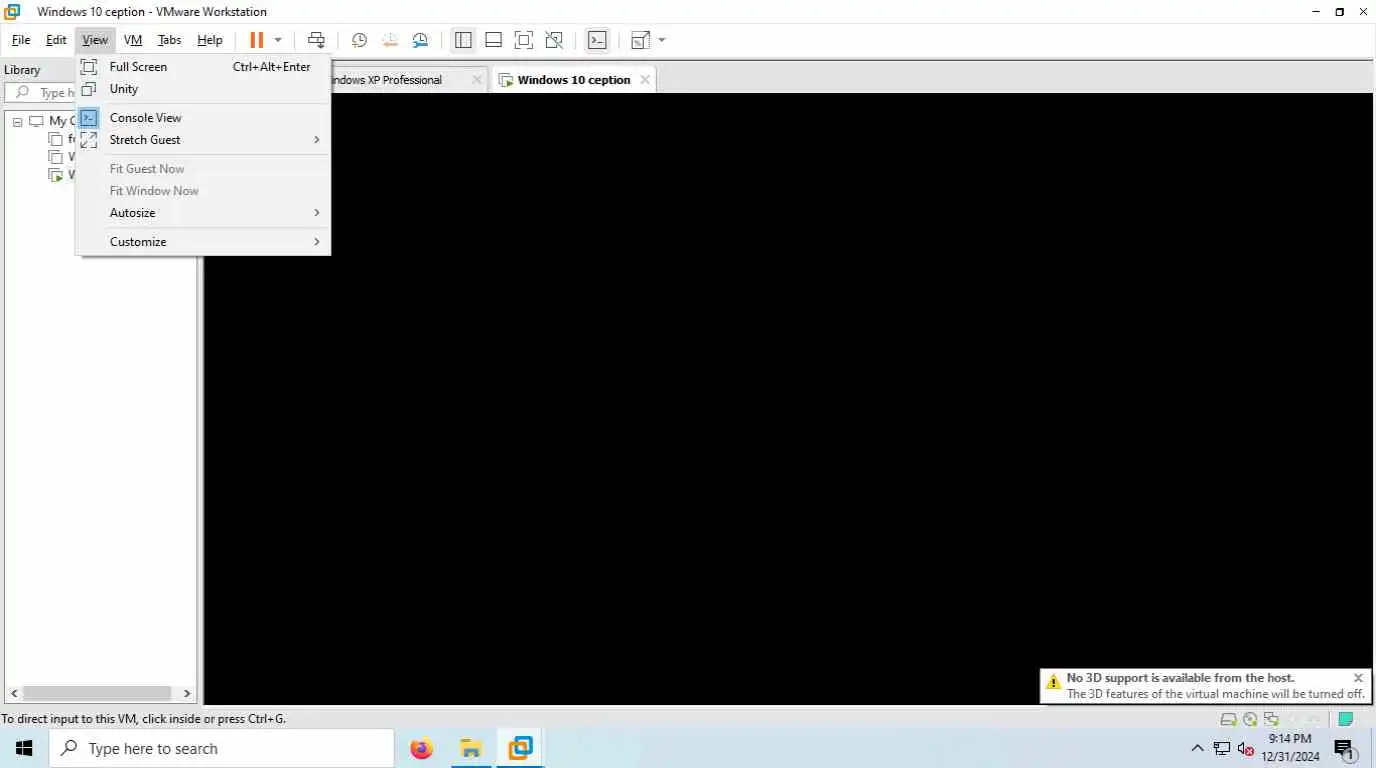The width and height of the screenshot is (1376, 768).
Task: Close the Windows 10 ception tab
Action: pos(645,80)
